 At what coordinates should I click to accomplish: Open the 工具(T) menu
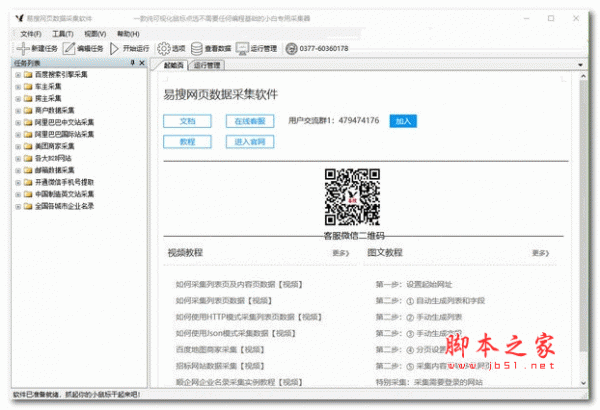click(63, 34)
